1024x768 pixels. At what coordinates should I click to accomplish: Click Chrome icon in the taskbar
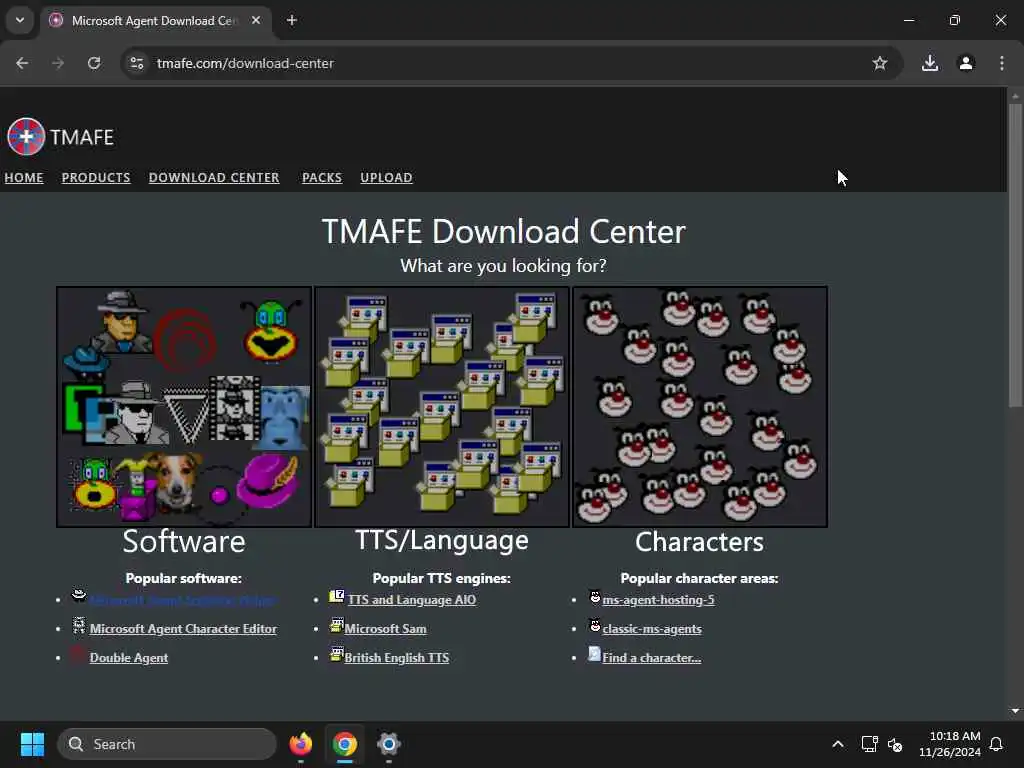[x=345, y=744]
